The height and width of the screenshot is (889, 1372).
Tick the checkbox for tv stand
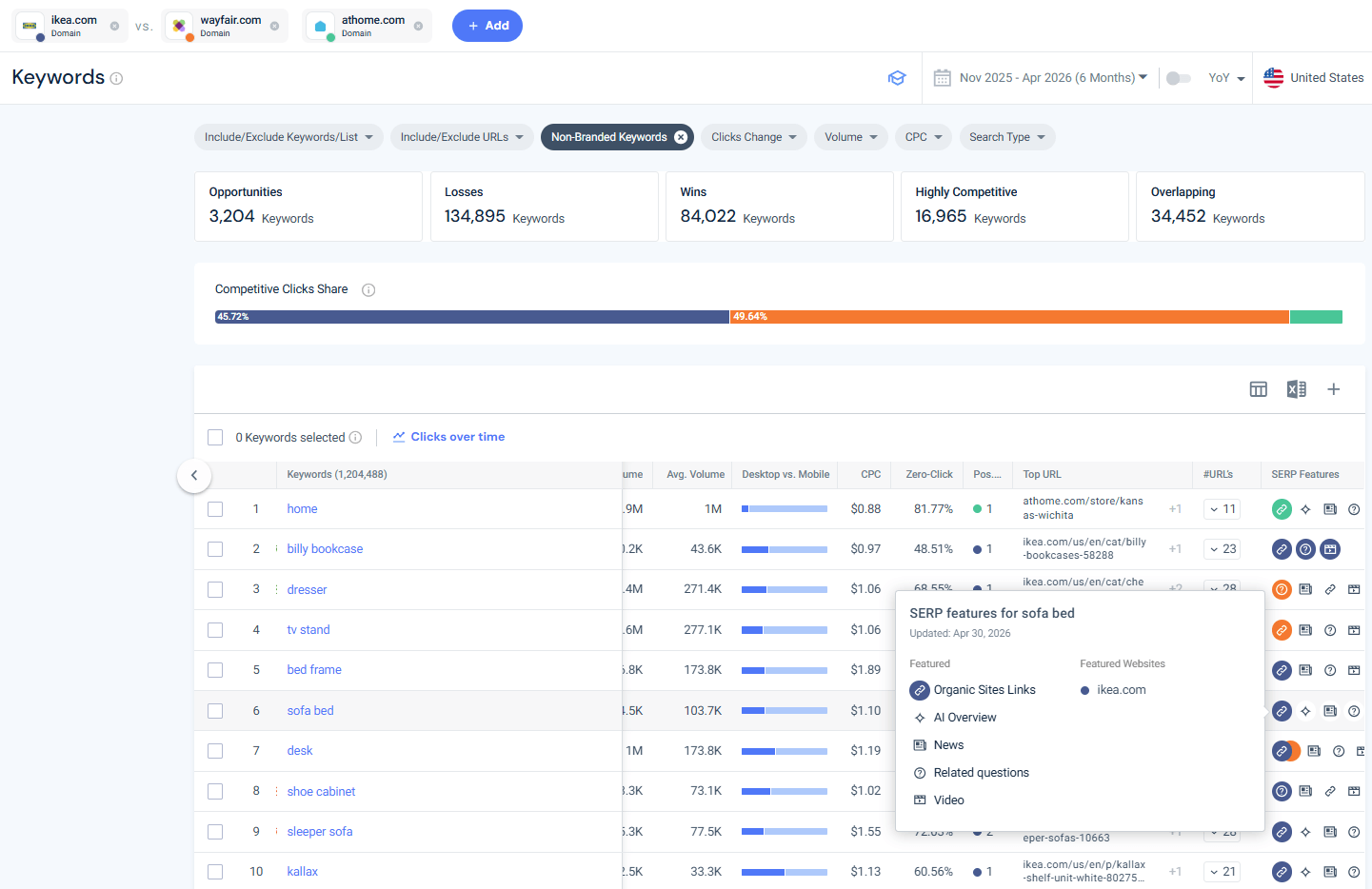tap(215, 630)
